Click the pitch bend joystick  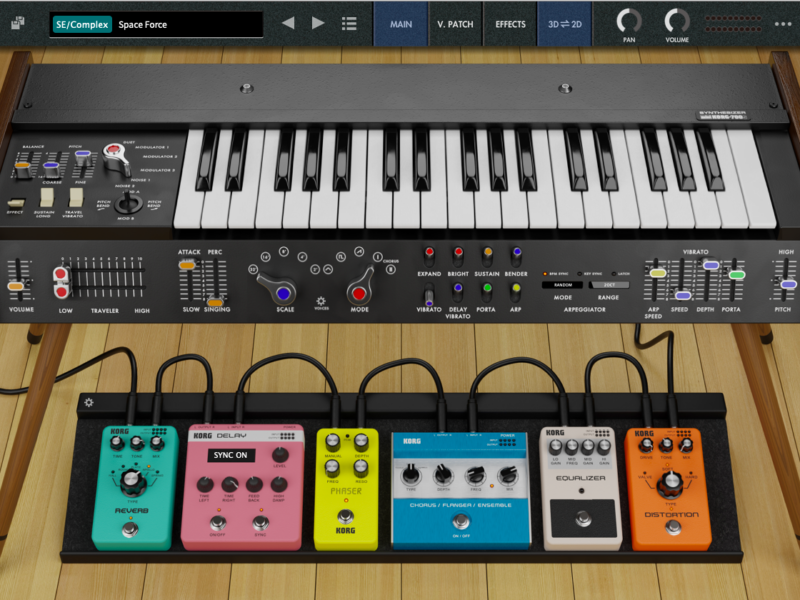(x=128, y=203)
